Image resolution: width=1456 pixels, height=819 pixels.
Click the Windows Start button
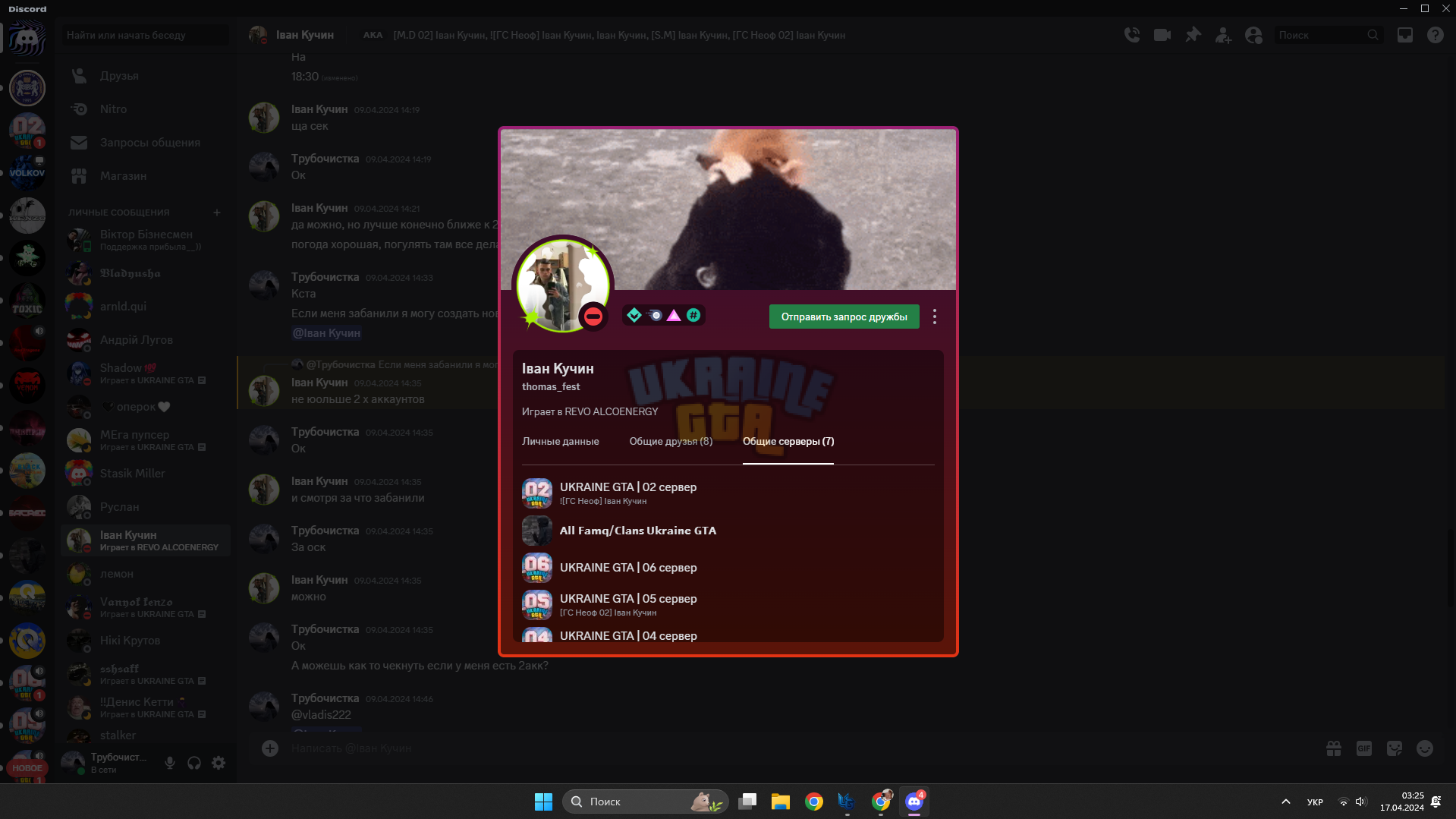543,802
